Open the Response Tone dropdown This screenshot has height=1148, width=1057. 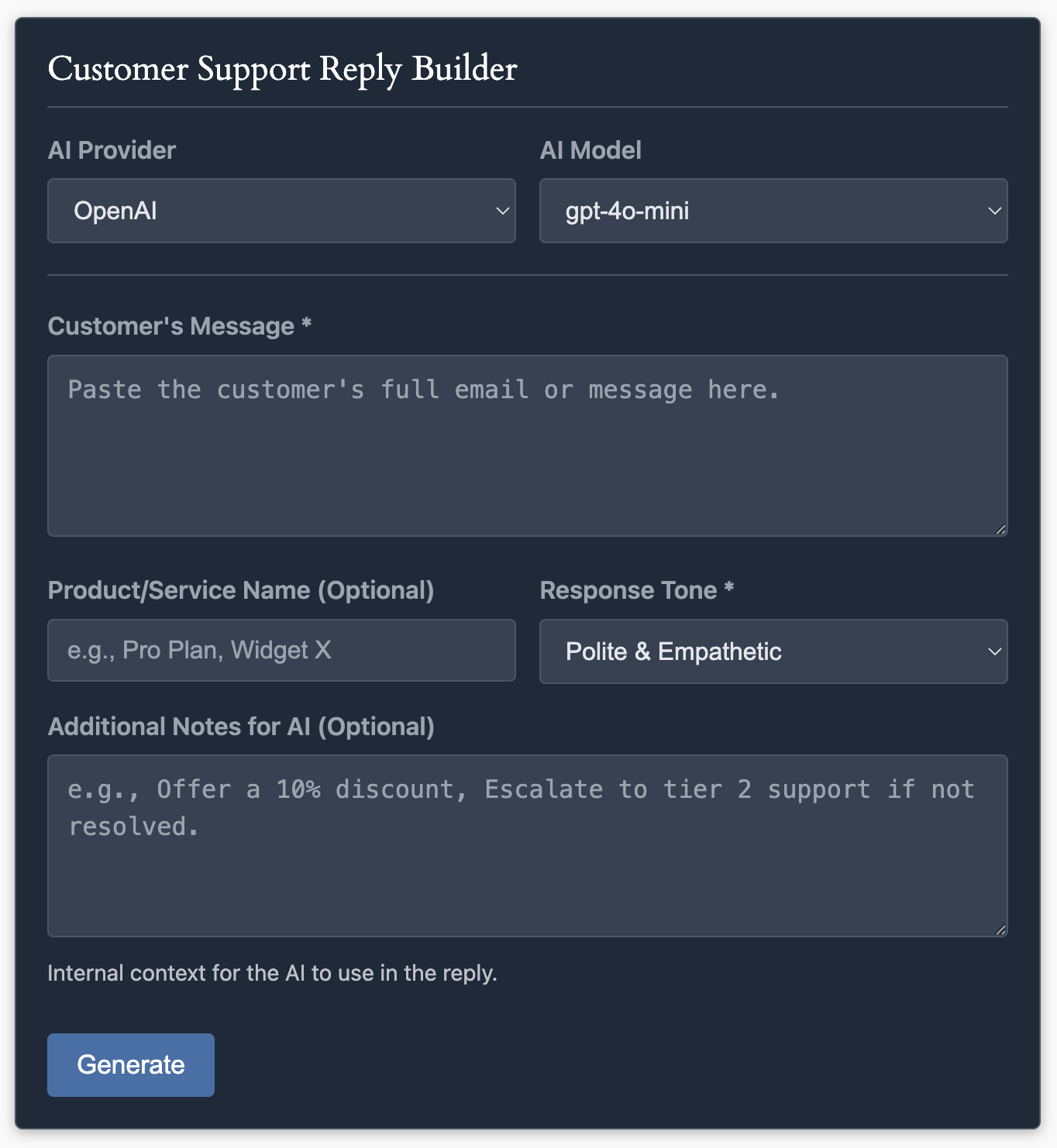point(773,651)
